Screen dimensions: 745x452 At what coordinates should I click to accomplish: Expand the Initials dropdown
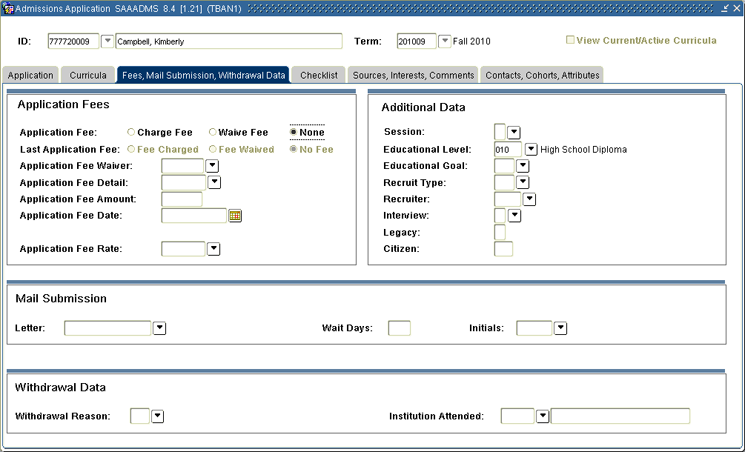coord(561,328)
